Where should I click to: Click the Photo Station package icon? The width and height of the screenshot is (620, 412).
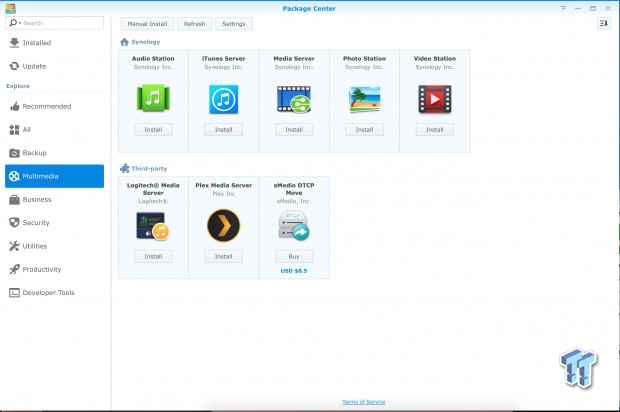(364, 99)
